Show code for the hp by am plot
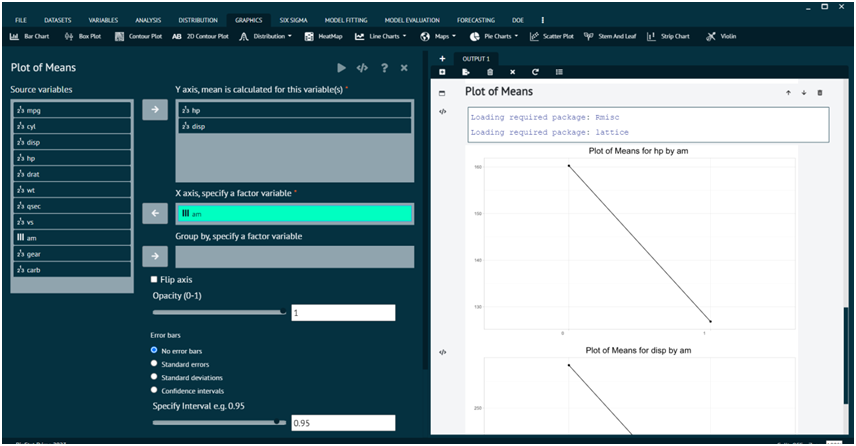Screen dimensions: 856x446 click(443, 111)
